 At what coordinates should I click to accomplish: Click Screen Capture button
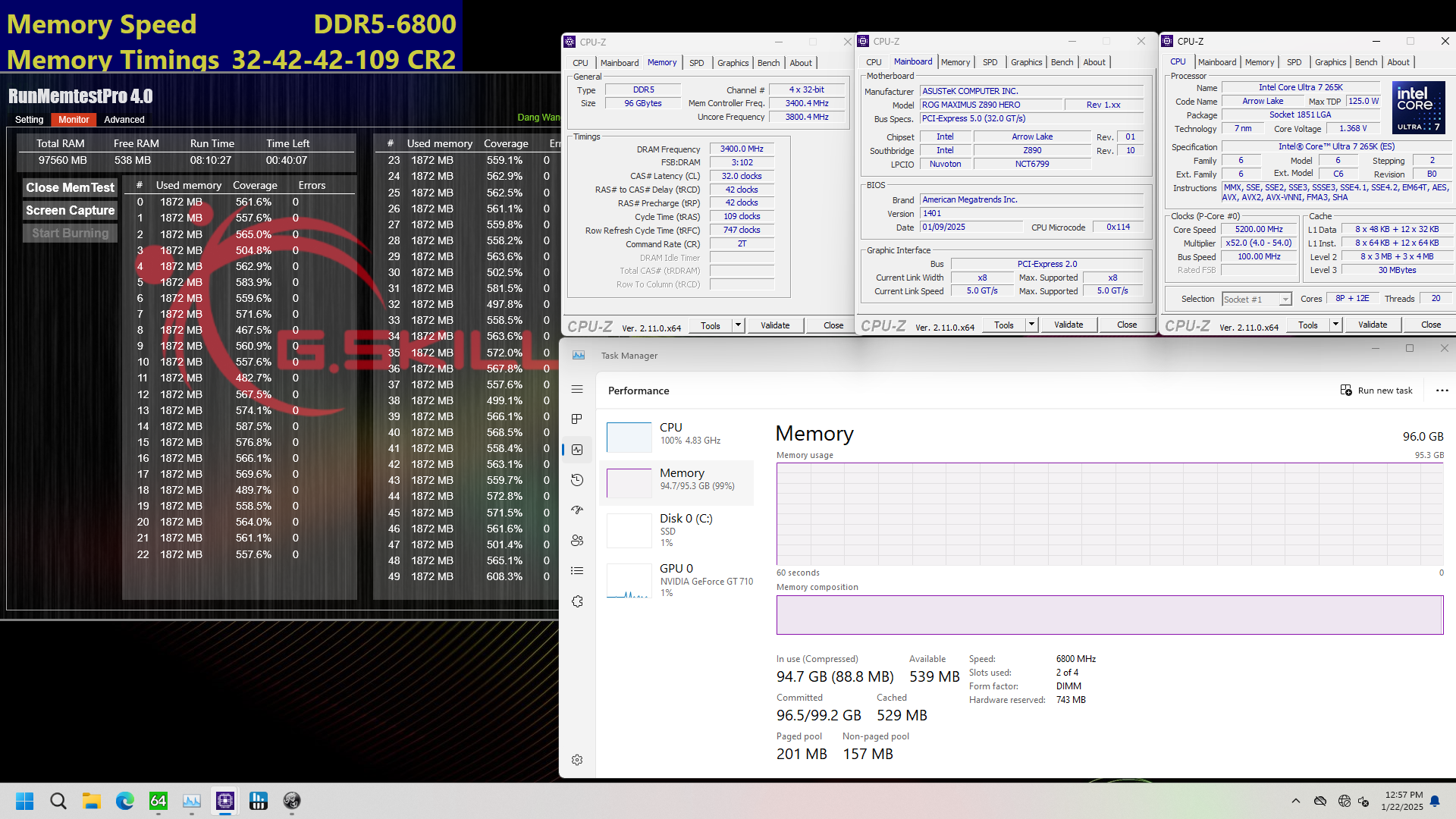click(71, 211)
